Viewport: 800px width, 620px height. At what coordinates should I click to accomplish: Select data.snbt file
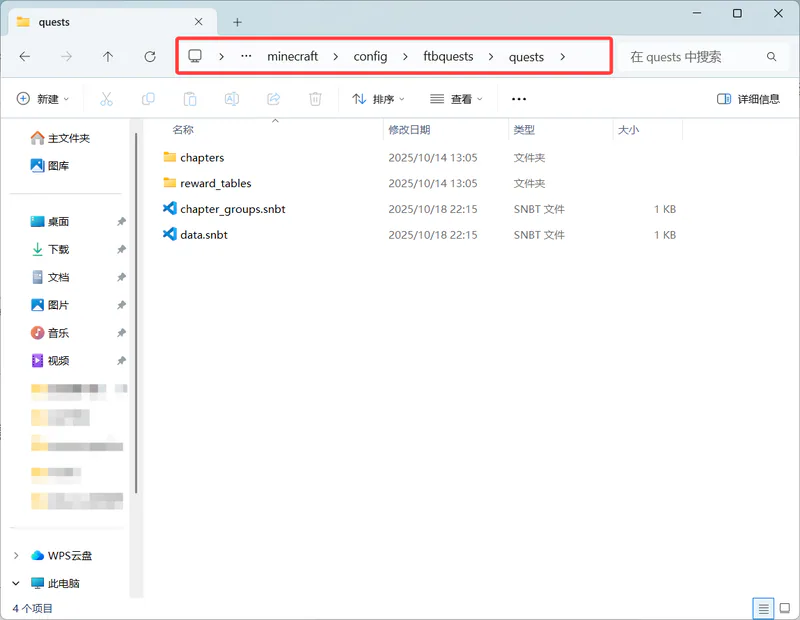tap(204, 235)
